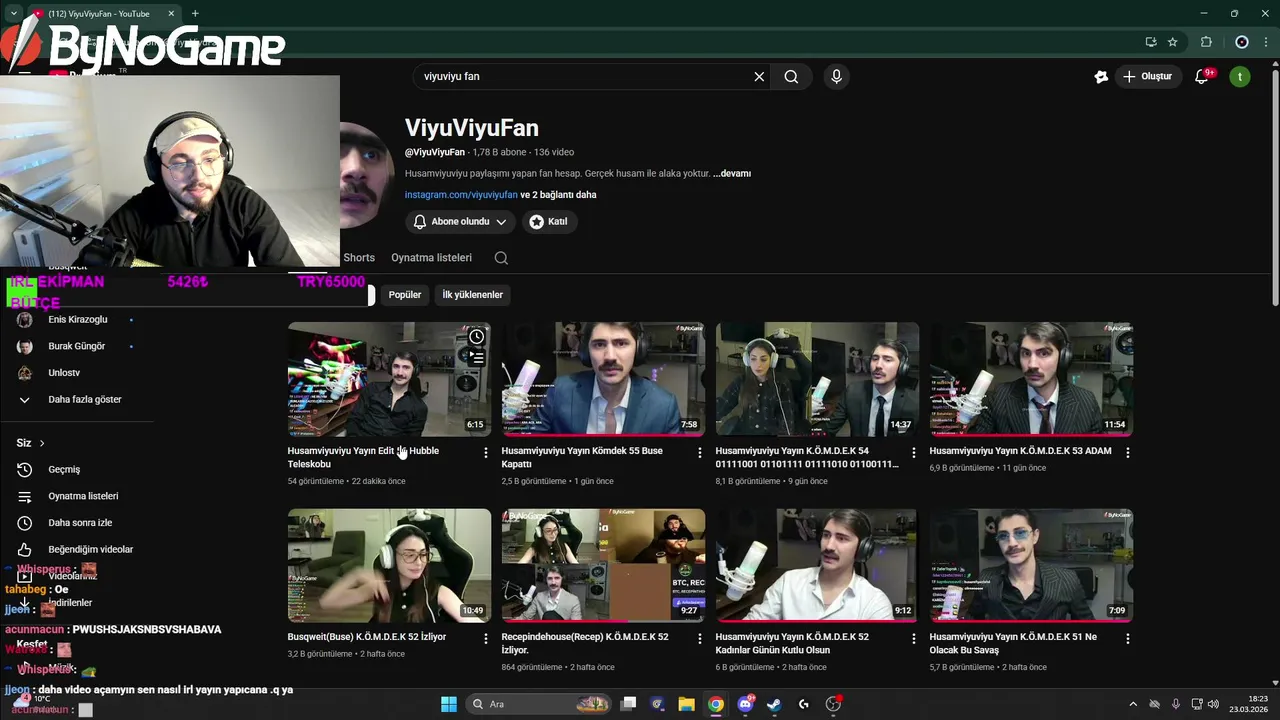Clear the search box with the X icon

point(759,77)
